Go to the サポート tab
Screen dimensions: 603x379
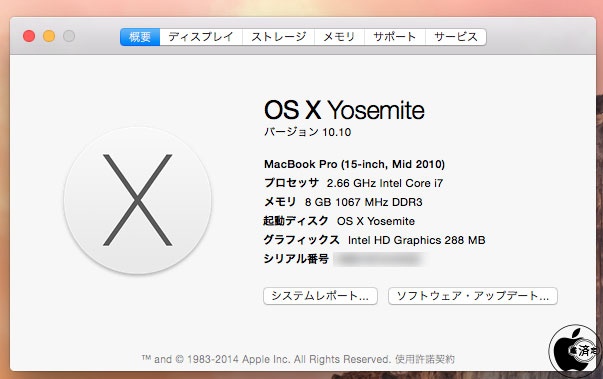(395, 37)
